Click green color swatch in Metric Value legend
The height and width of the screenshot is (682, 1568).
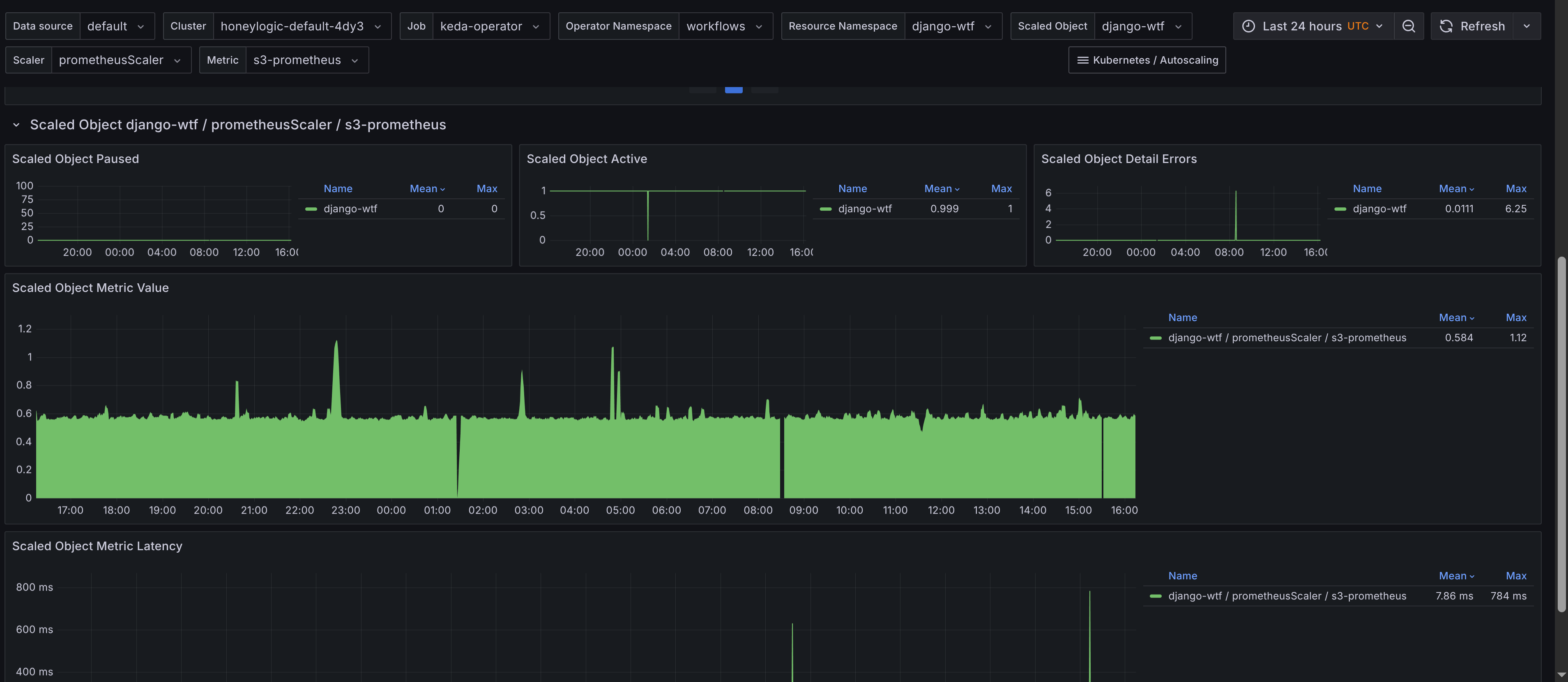point(1155,338)
